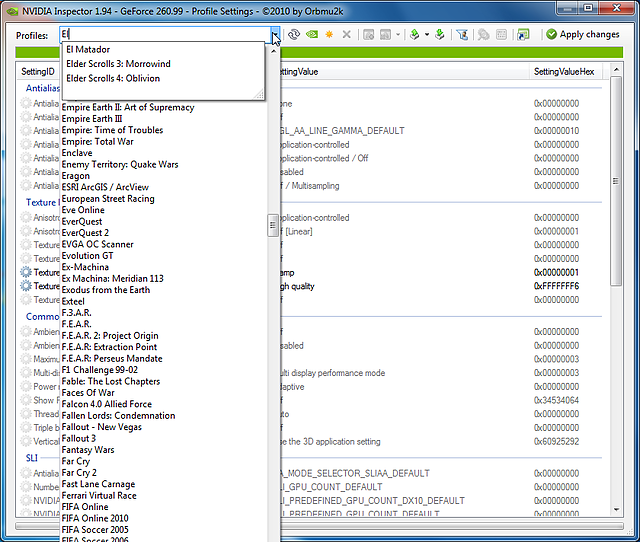The image size is (640, 542).
Task: Select Elder Scrolls 4: Oblivion suggestion
Action: tap(113, 78)
